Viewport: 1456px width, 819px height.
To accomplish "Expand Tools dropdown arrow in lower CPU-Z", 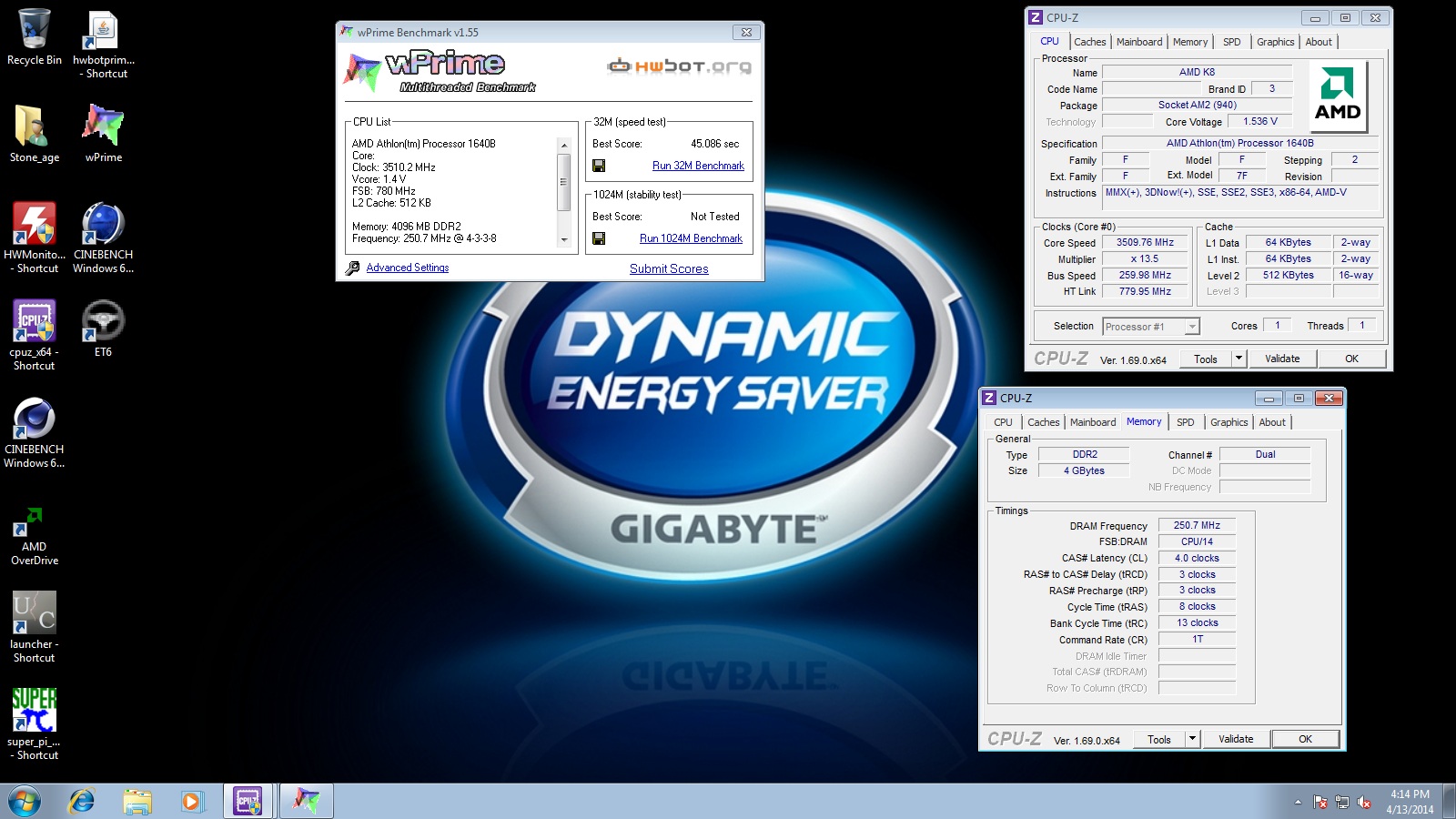I will (x=1192, y=739).
